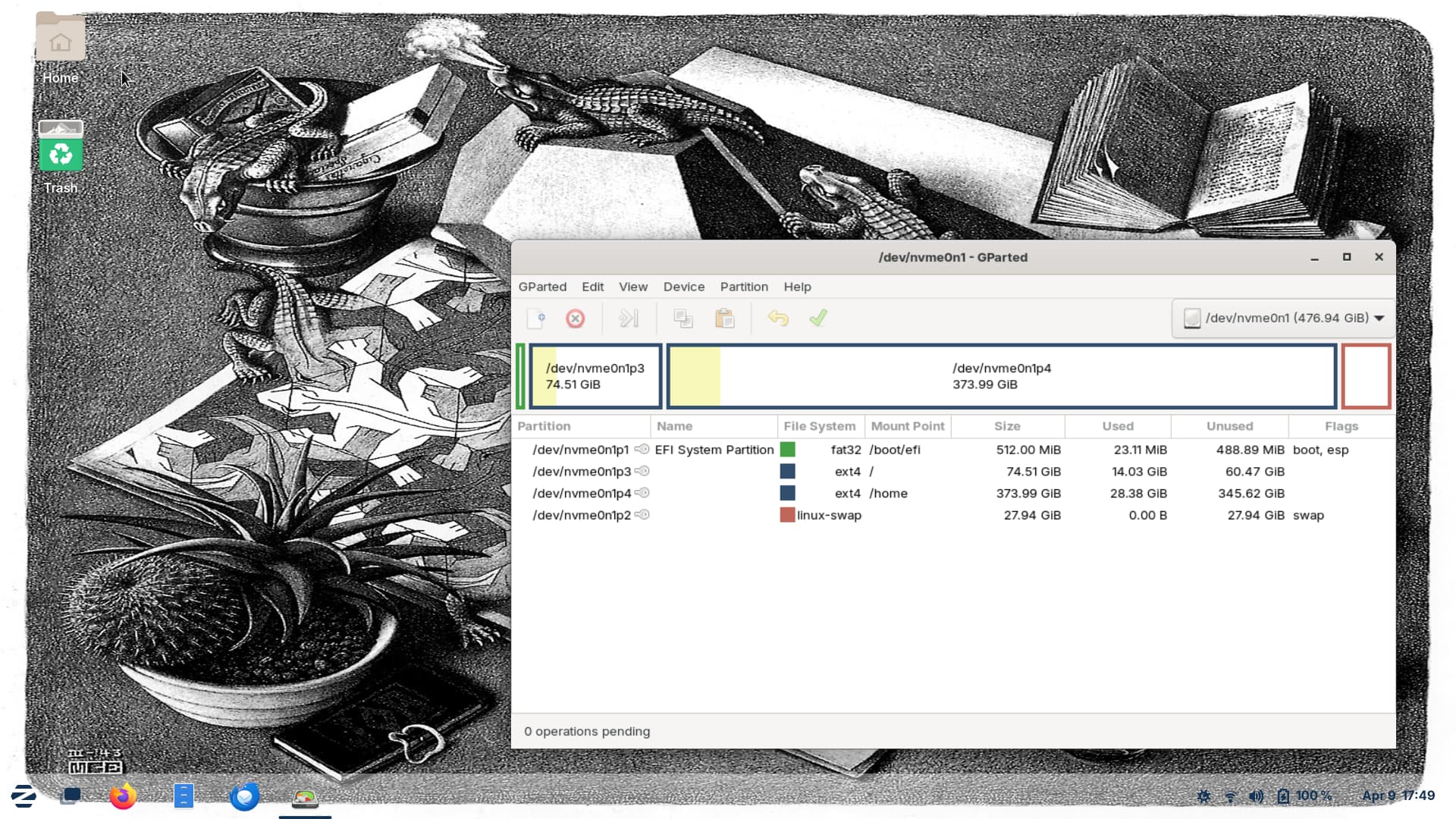Image resolution: width=1456 pixels, height=819 pixels.
Task: Click the Copy partition toolbar icon
Action: click(683, 318)
